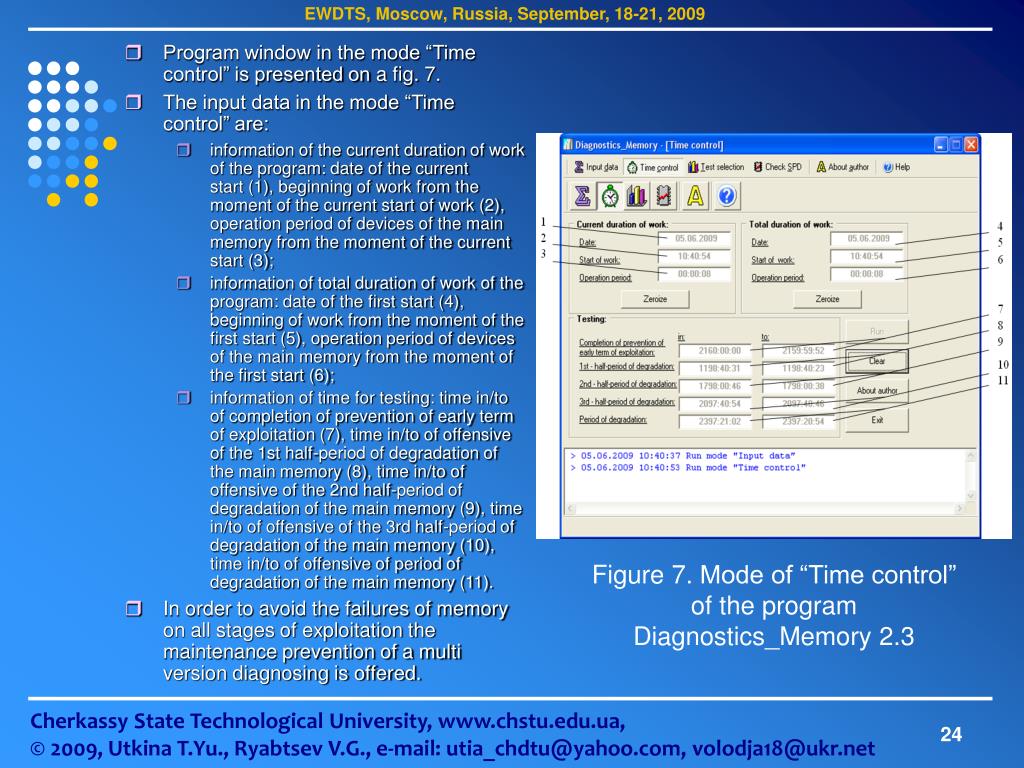Click the Date field in Current duration

pos(694,238)
